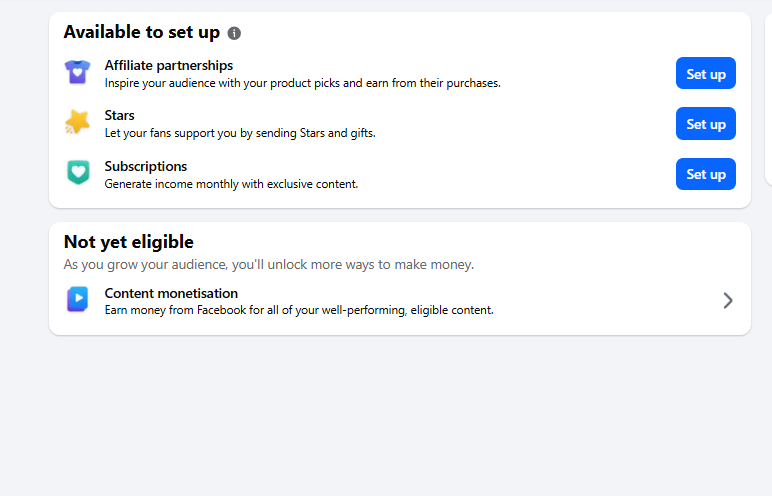Click the yellow Stars icon
The height and width of the screenshot is (496, 772).
click(x=78, y=122)
